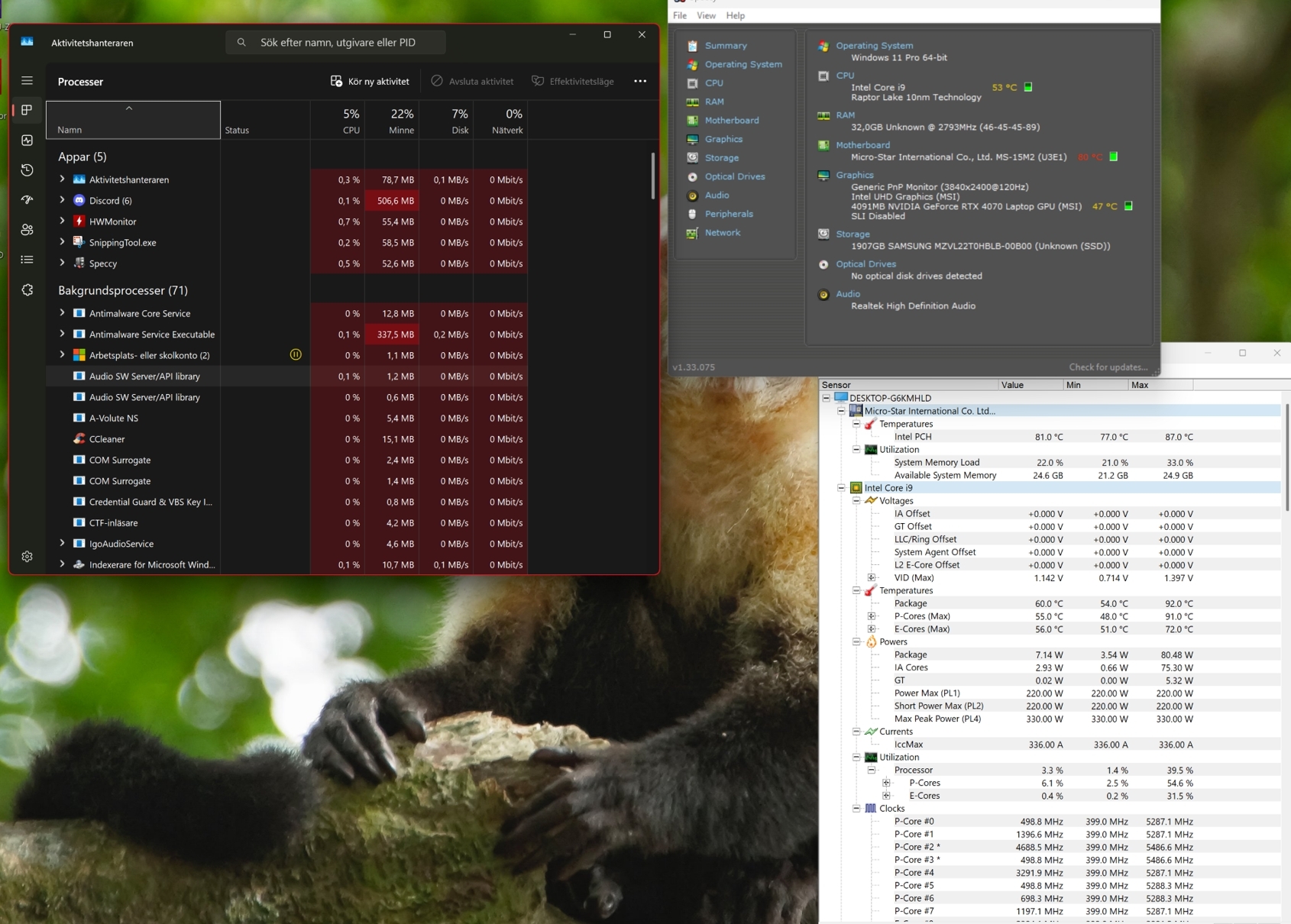
Task: Click the motherboard temperature green indicator in Speccy
Action: [x=1113, y=157]
